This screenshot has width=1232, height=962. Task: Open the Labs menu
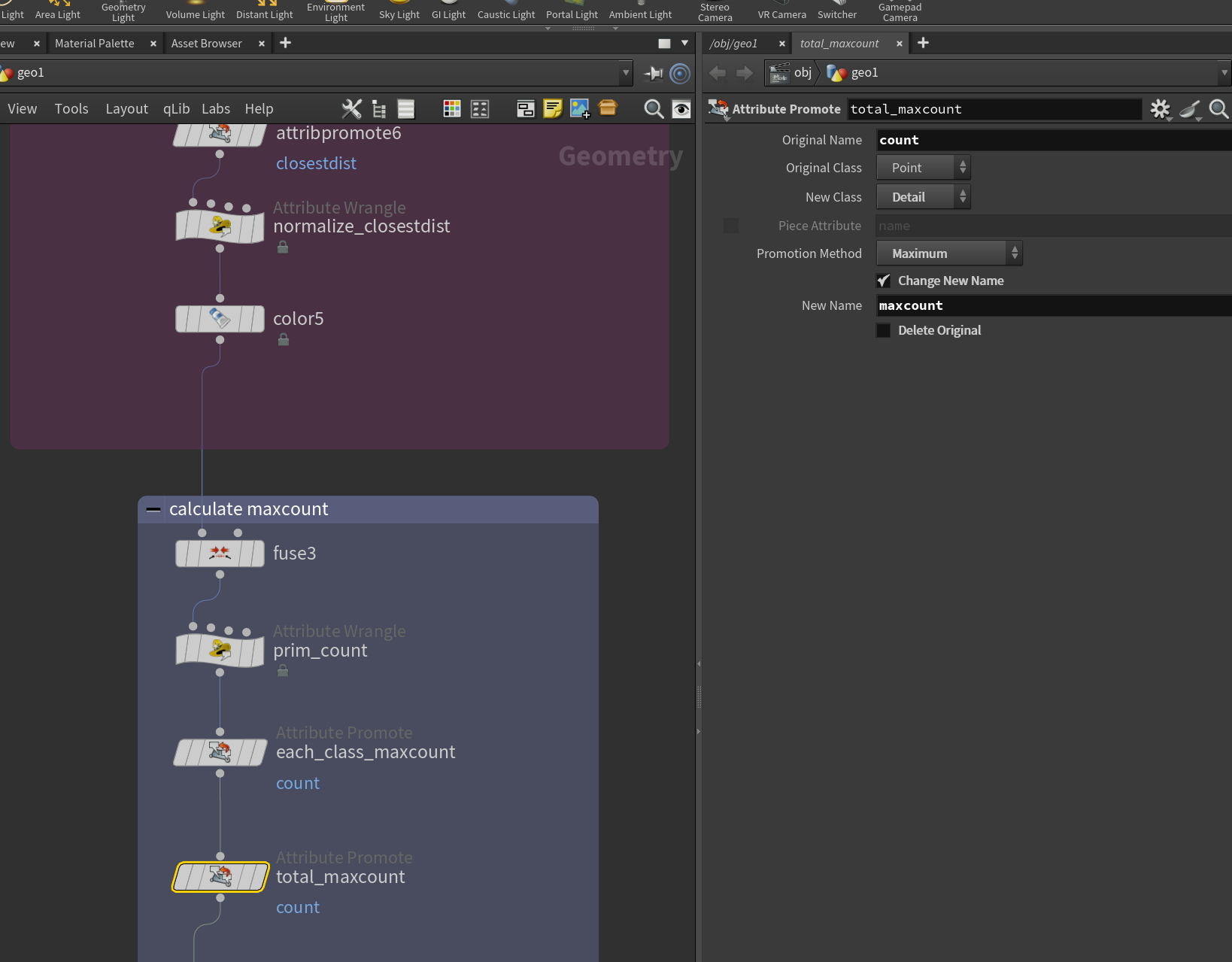[x=216, y=109]
